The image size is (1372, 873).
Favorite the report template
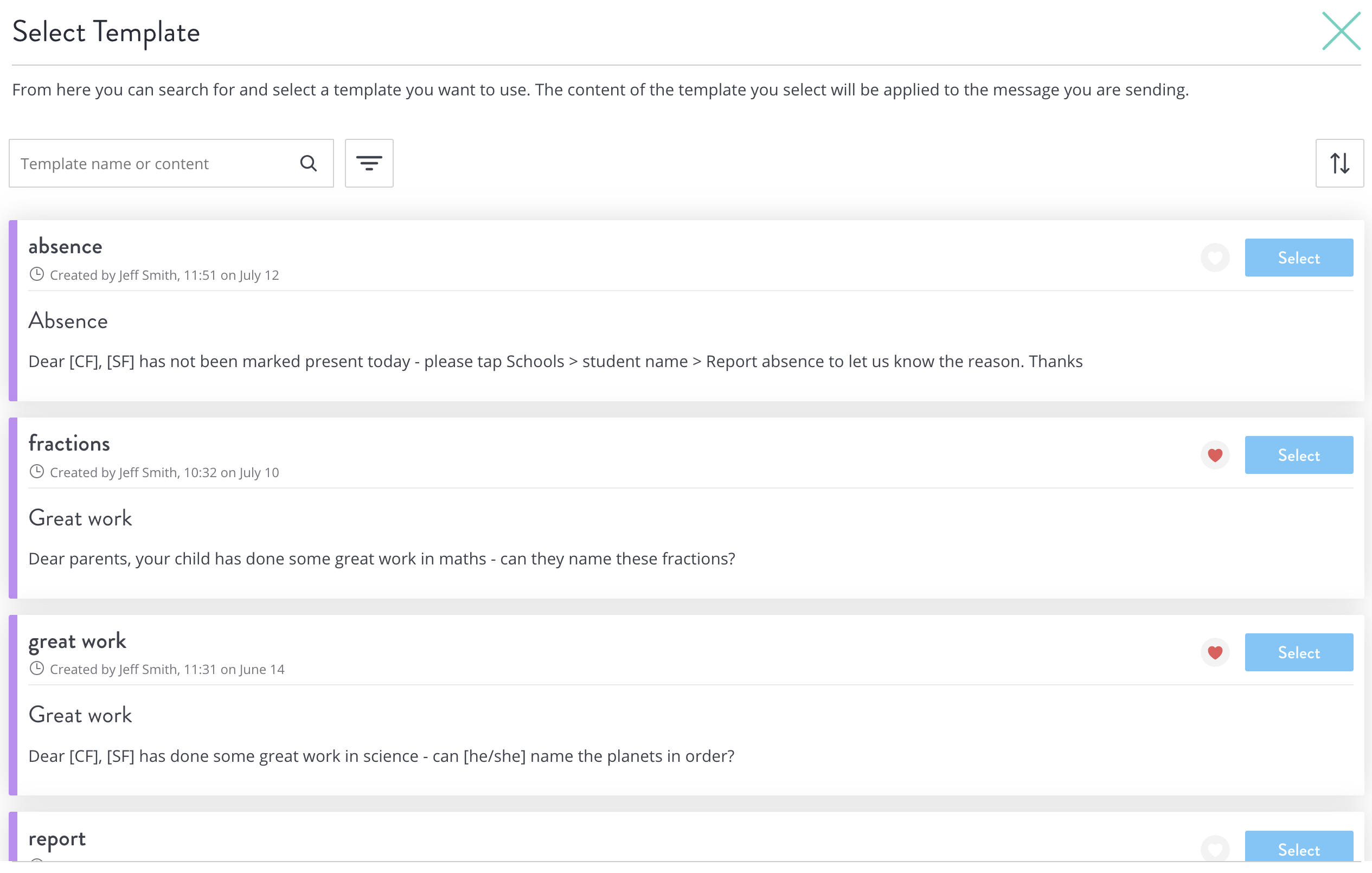[x=1215, y=850]
